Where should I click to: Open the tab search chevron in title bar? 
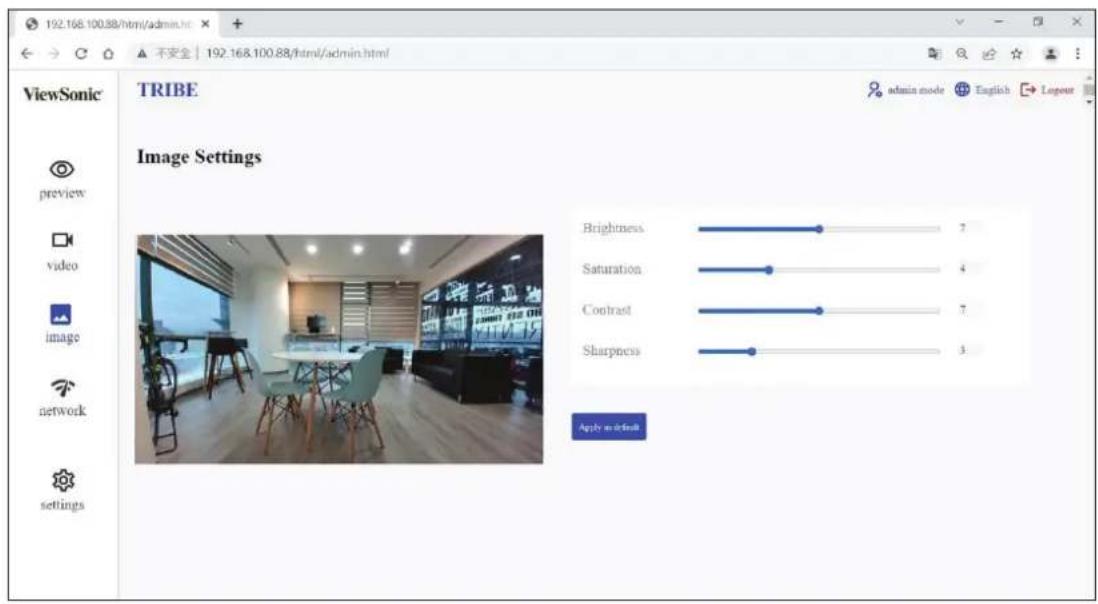click(x=960, y=22)
